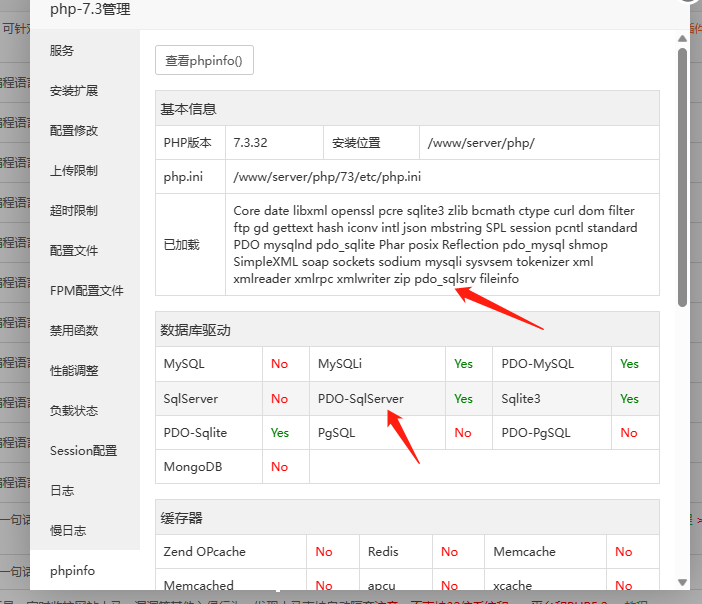This screenshot has width=702, height=604.
Task: Click the 查看phpinfo() button
Action: click(204, 60)
